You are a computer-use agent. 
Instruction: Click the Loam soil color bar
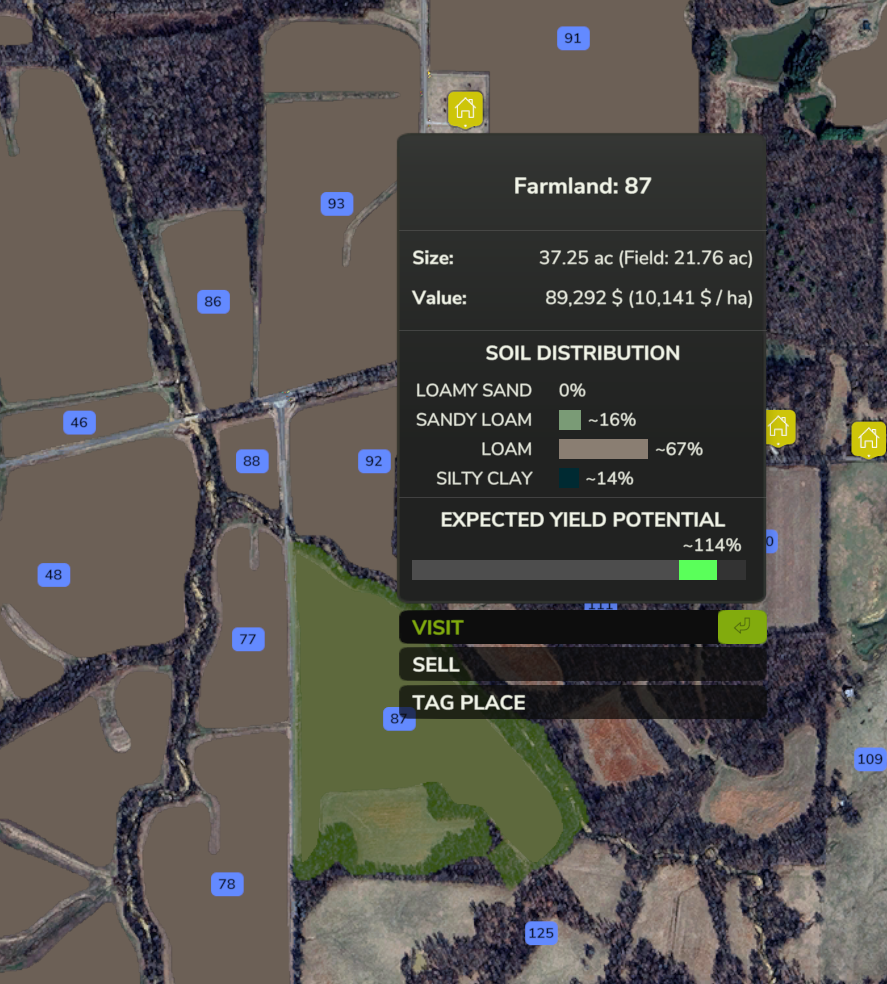coord(603,449)
